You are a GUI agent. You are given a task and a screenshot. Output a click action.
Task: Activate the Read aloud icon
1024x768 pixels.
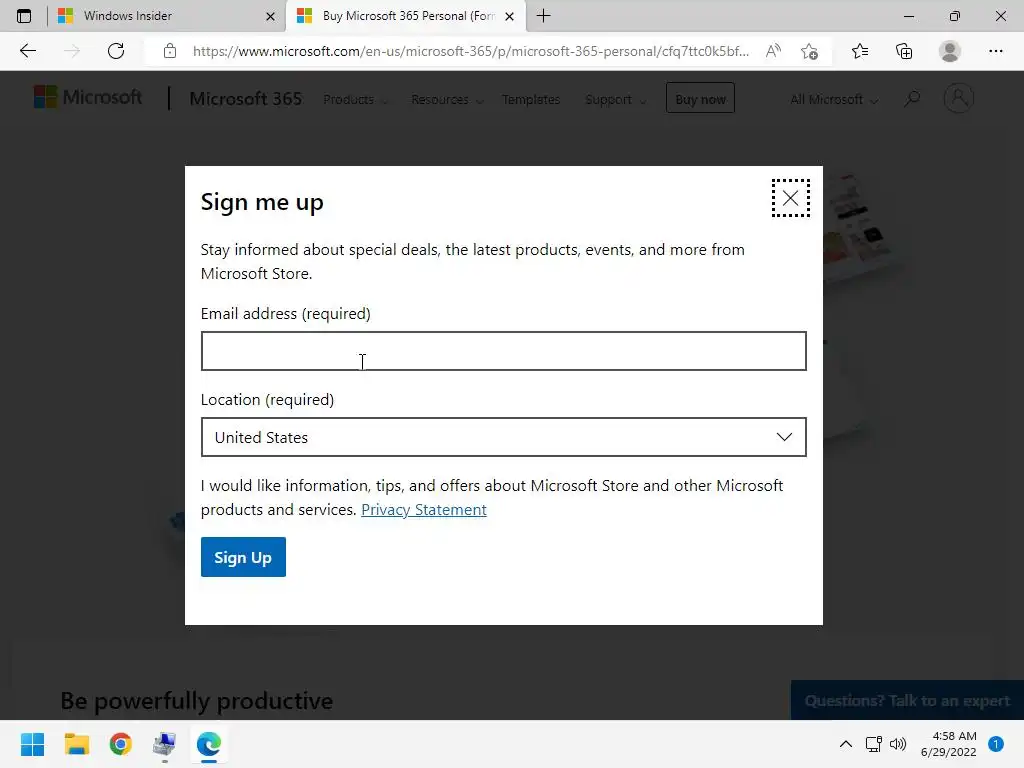773,51
